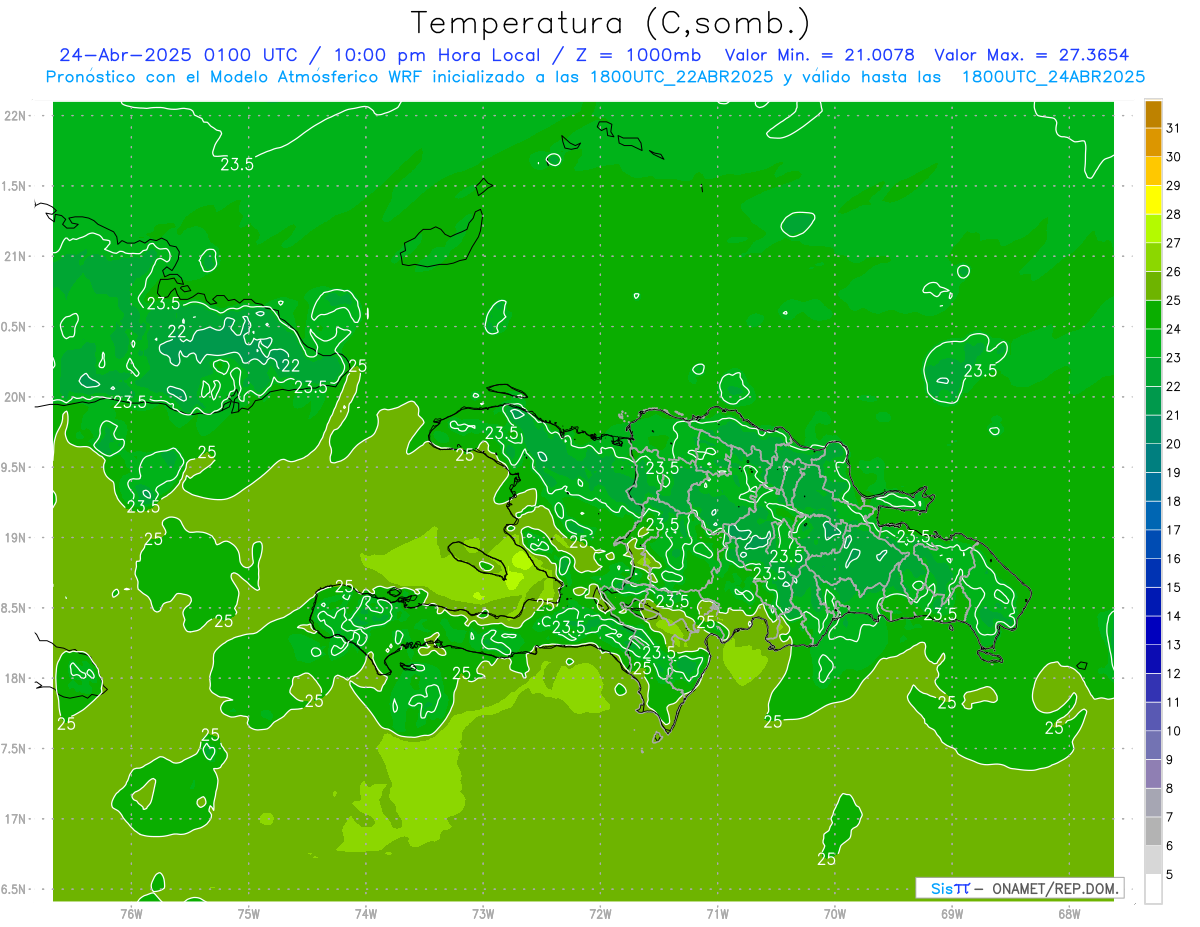Viewport: 1200px width, 927px height.
Task: Click the "24" color bar label
Action: coord(1174,329)
